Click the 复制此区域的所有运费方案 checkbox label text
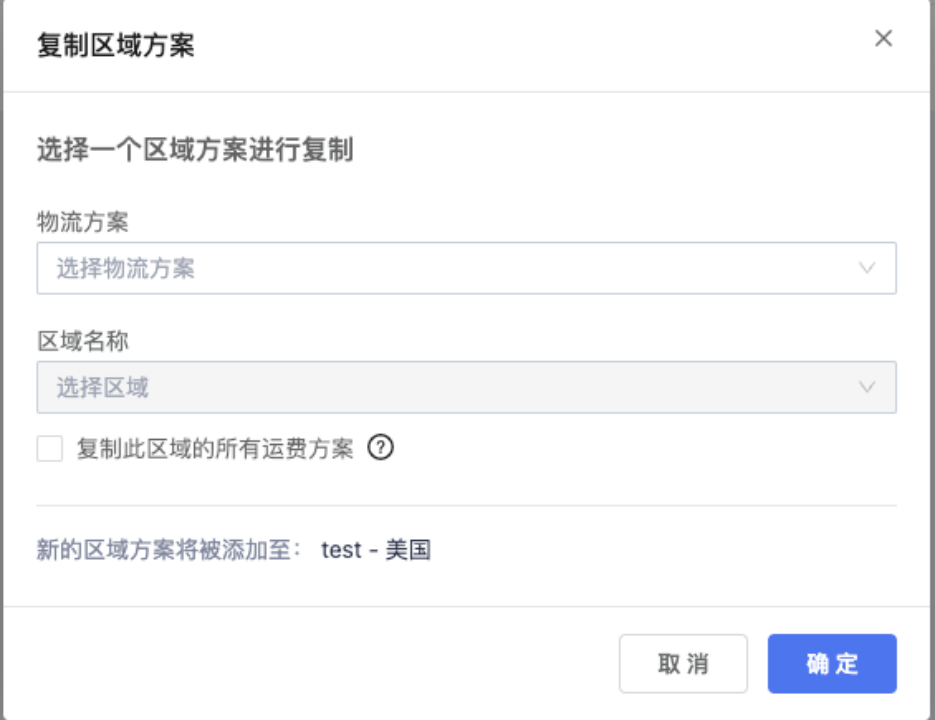Image resolution: width=935 pixels, height=720 pixels. click(x=215, y=448)
